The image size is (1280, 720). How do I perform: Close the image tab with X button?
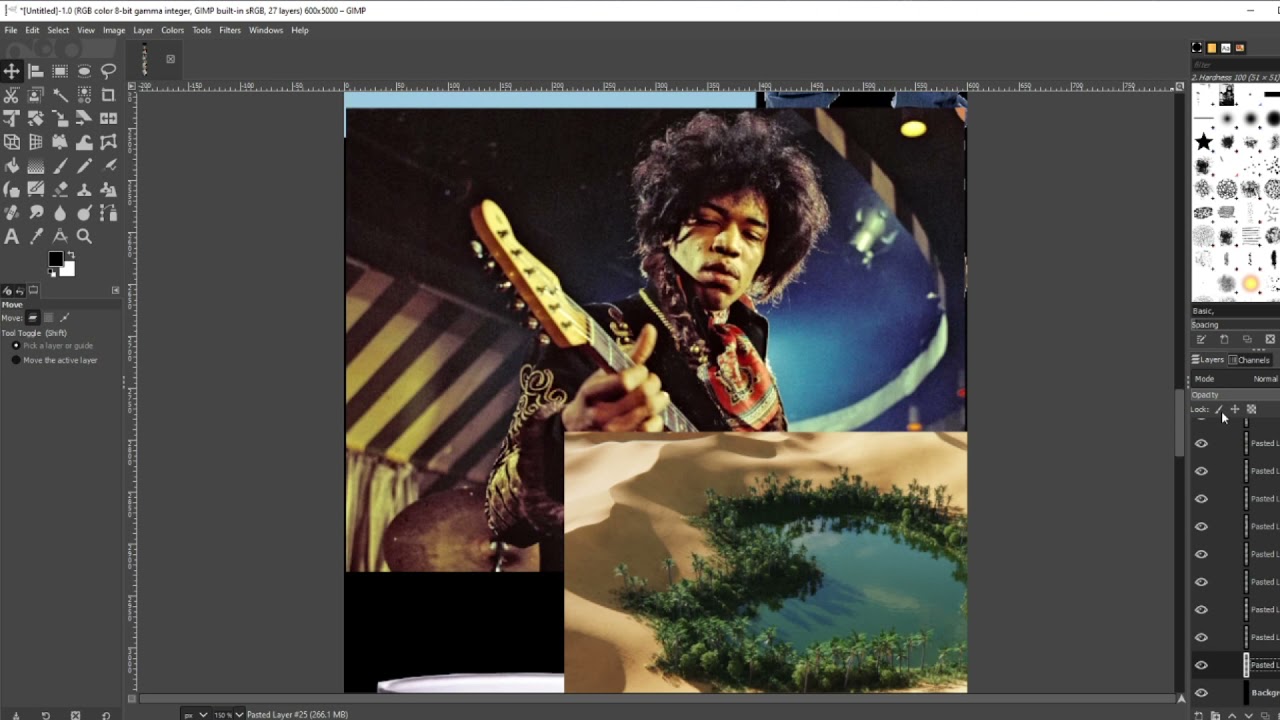(x=170, y=59)
